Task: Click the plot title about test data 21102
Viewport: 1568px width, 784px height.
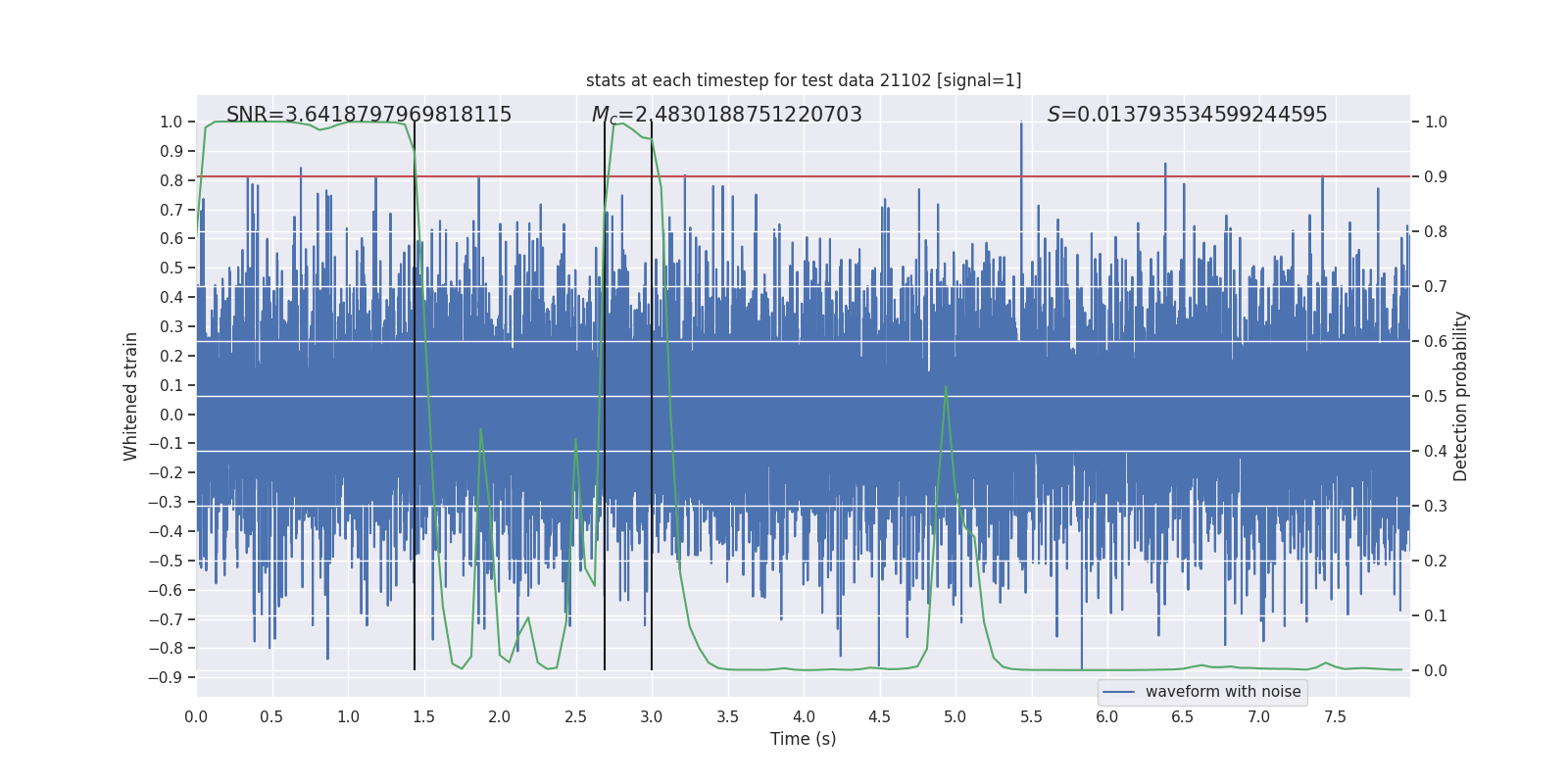Action: pos(804,80)
